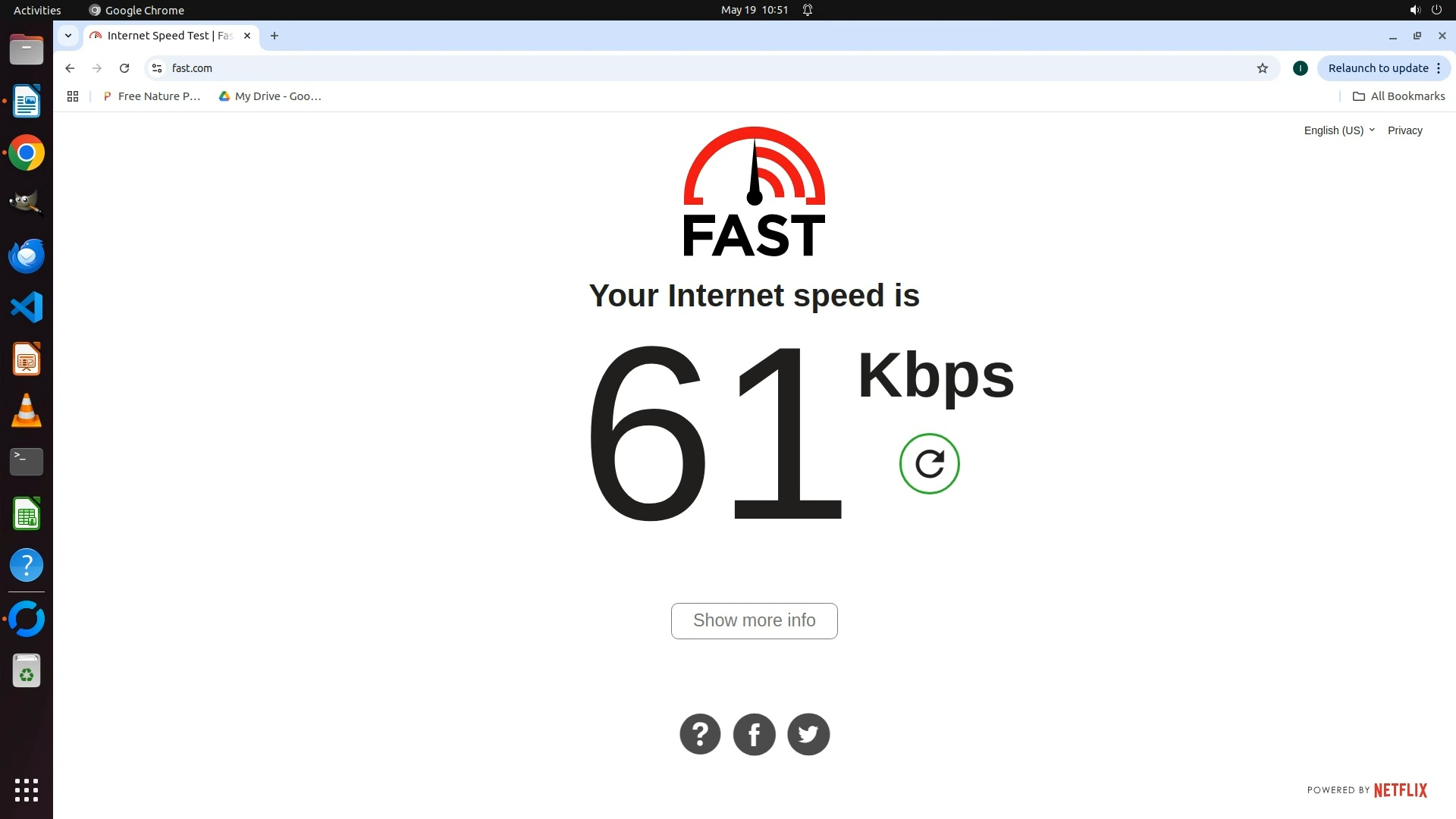
Task: Click Show more info button
Action: tap(755, 621)
